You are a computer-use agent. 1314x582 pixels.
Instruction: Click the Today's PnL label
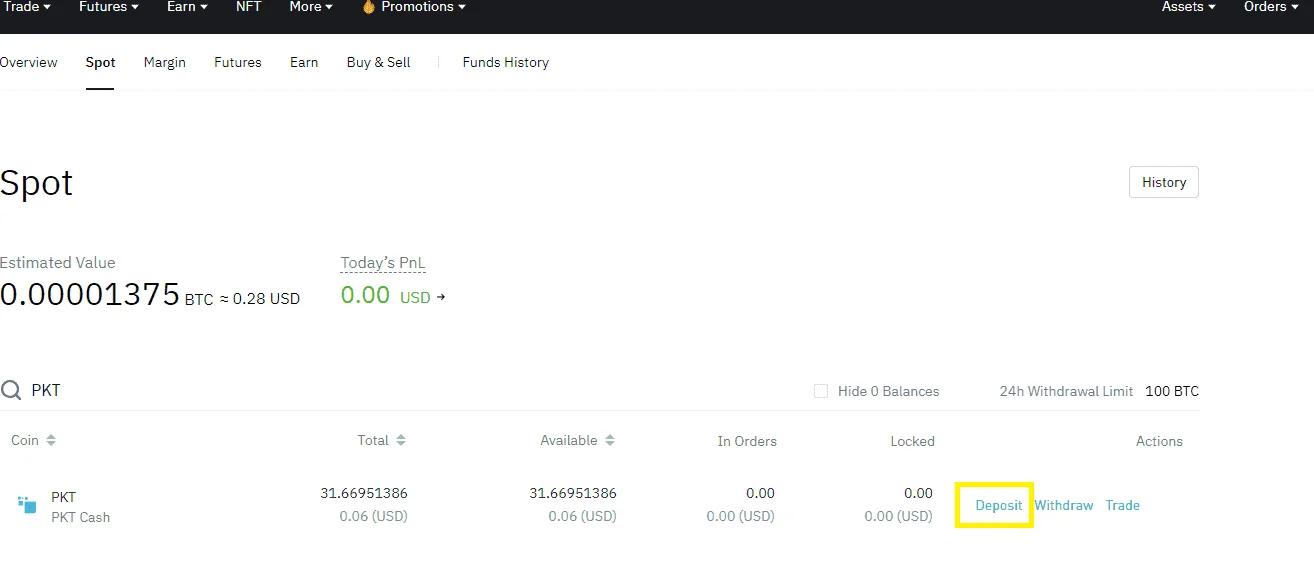[383, 263]
